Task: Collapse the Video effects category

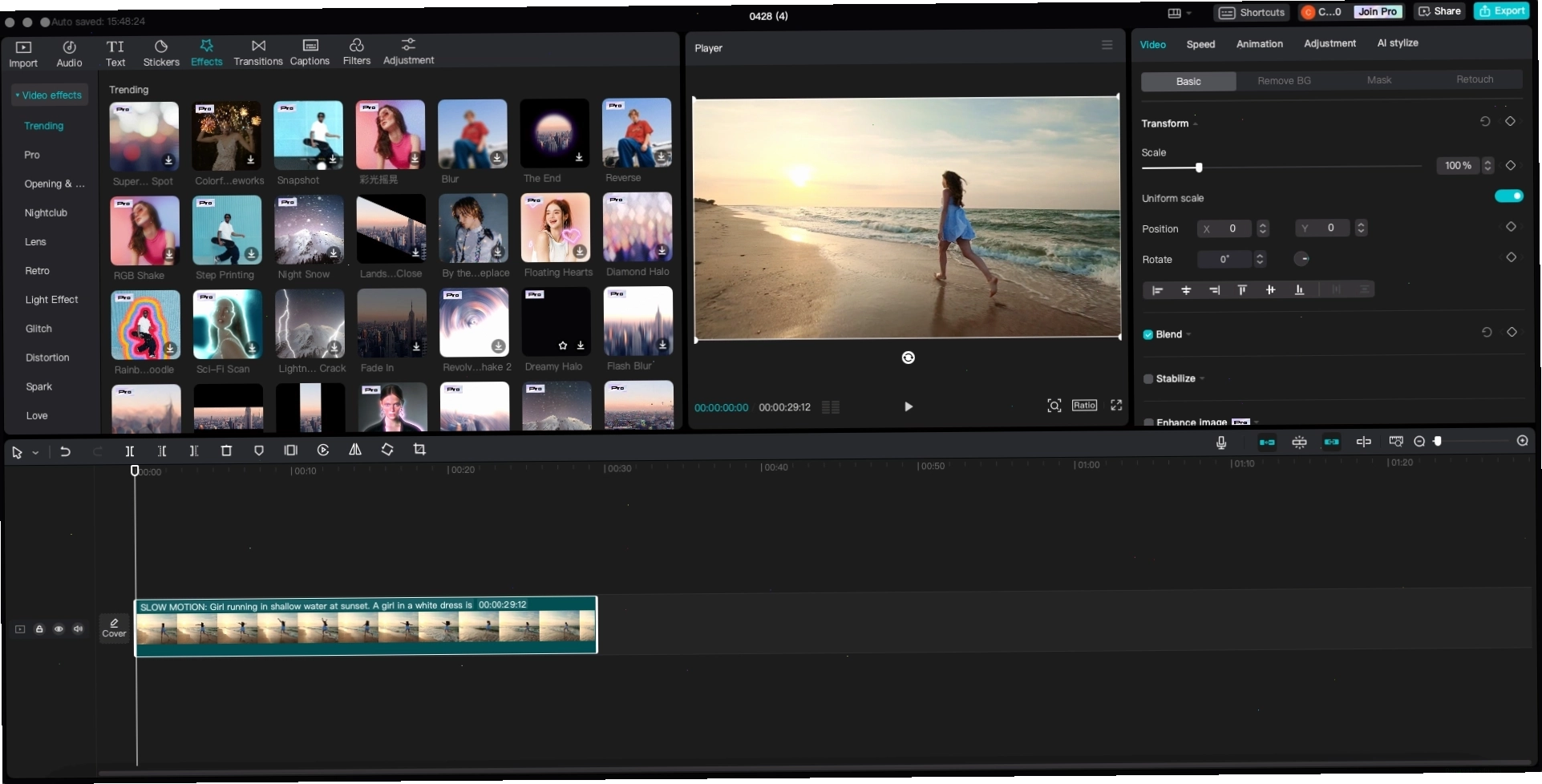Action: click(48, 95)
